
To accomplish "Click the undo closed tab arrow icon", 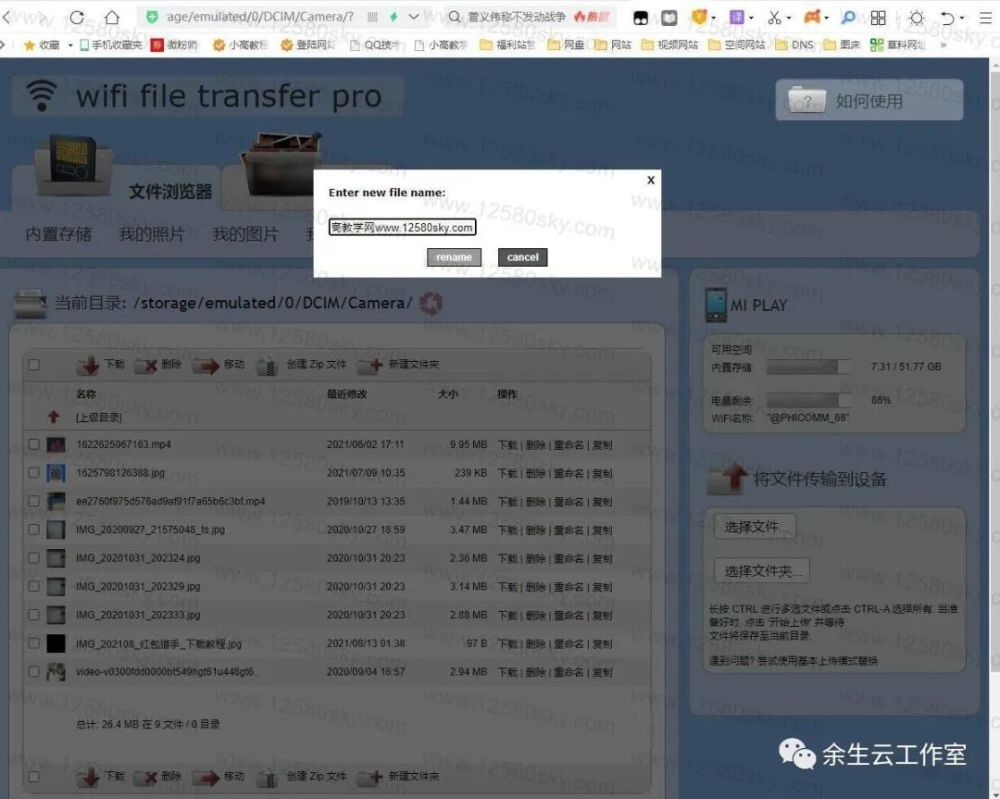I will (948, 18).
